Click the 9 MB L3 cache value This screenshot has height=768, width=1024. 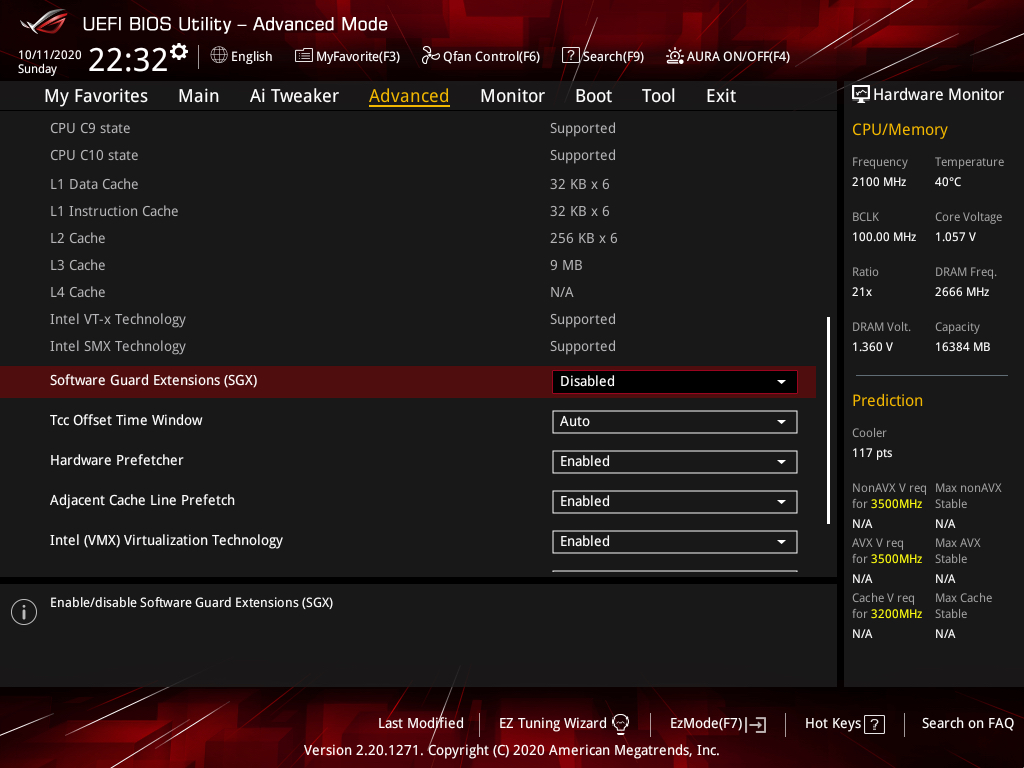(x=566, y=265)
